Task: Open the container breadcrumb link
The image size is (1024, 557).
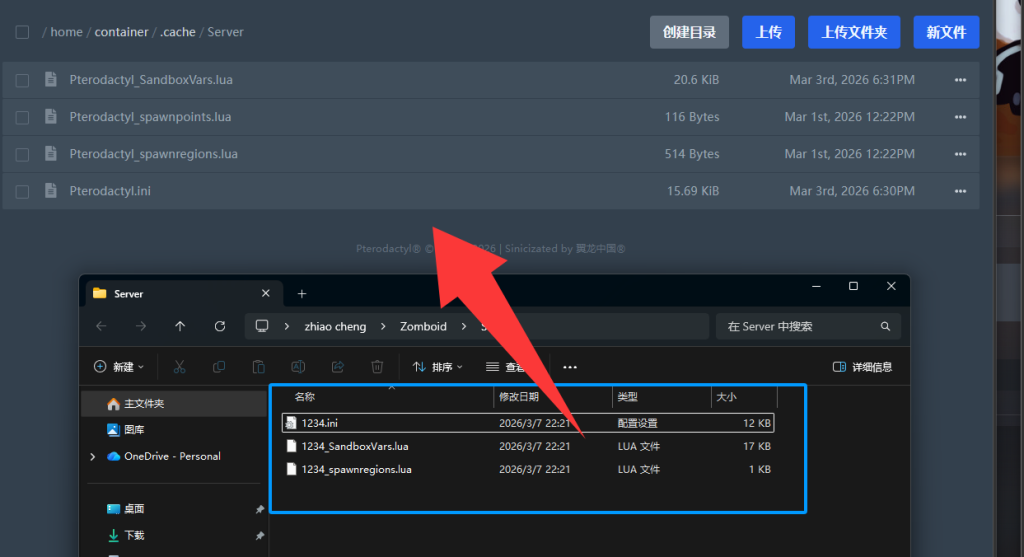Action: click(120, 32)
